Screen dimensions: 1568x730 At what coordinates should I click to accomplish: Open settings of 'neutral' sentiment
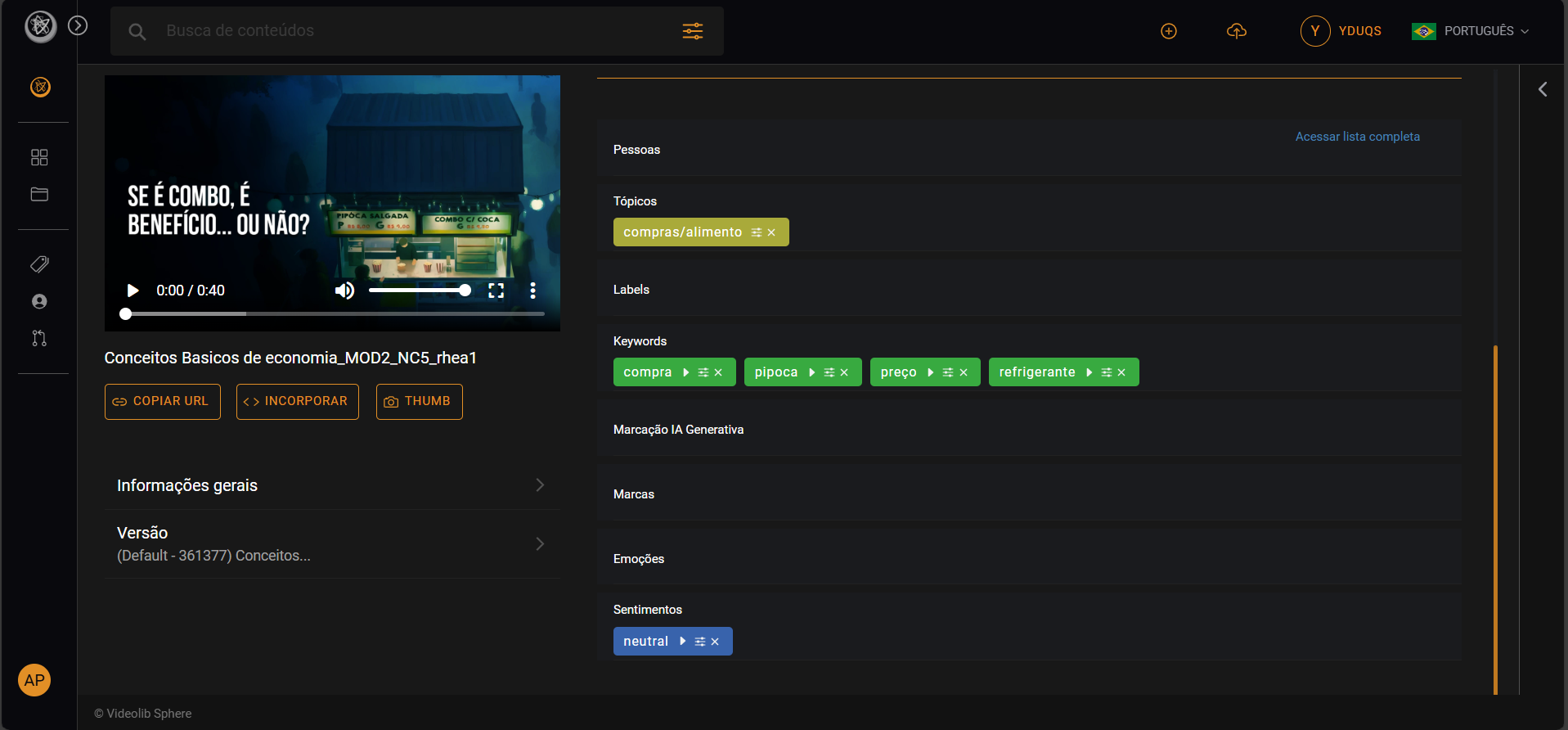point(700,642)
